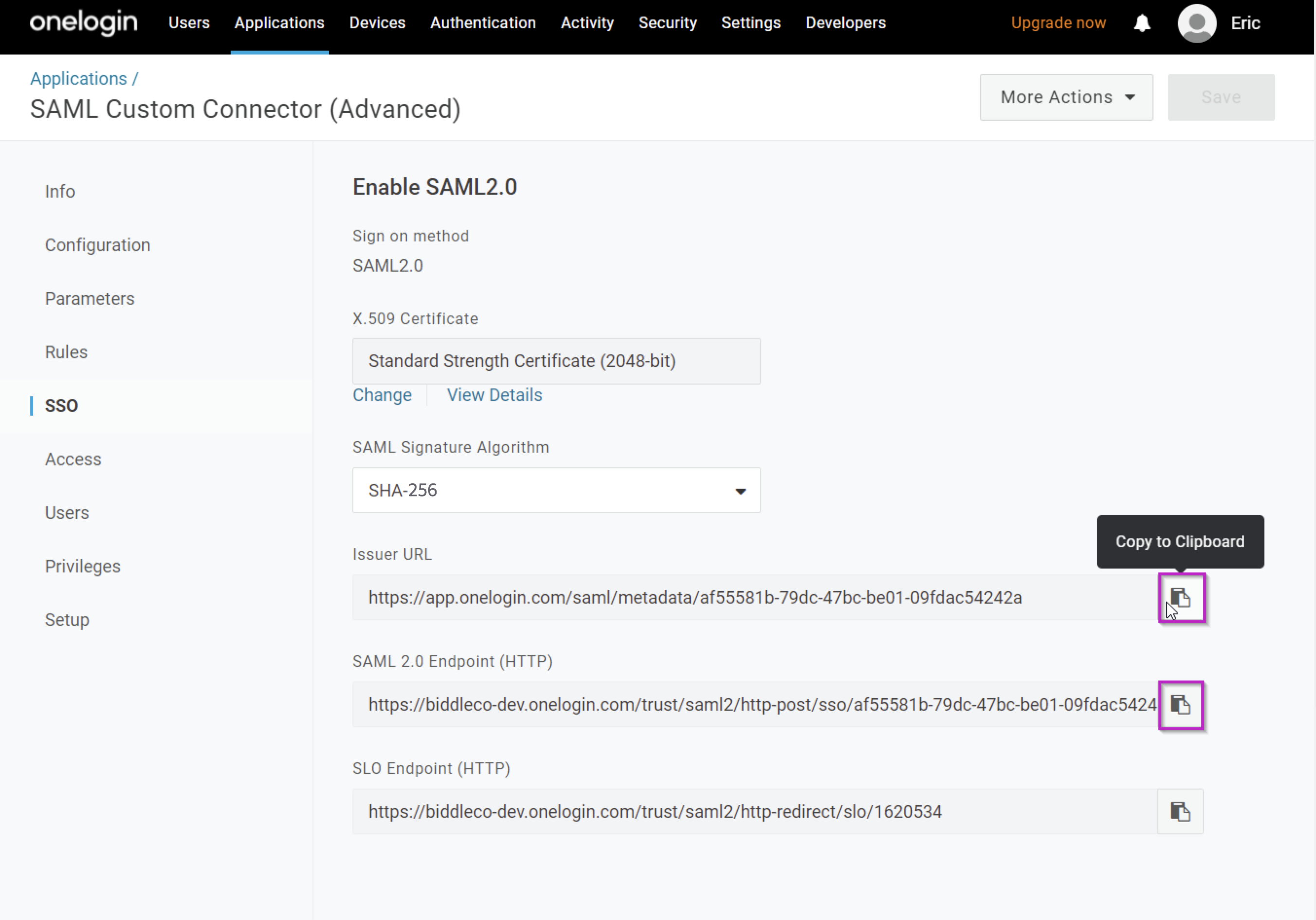Click inside the Issuer URL field

coord(755,597)
